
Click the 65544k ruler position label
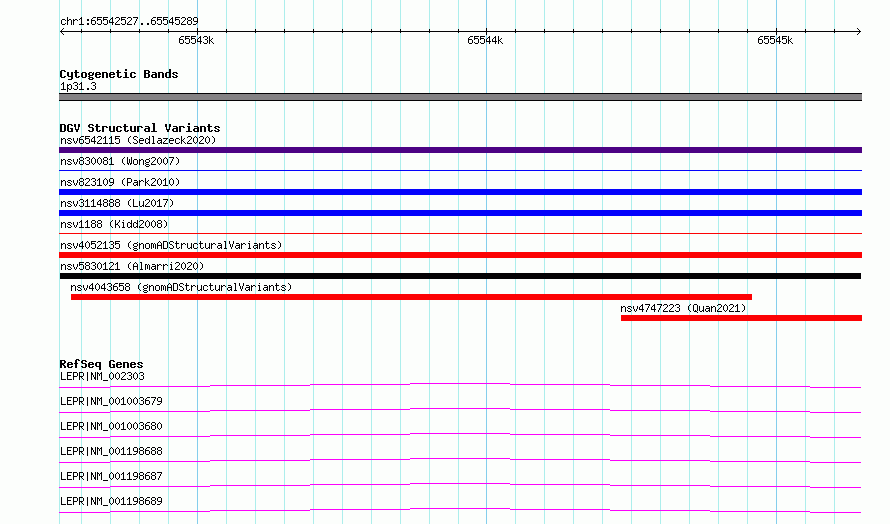(x=485, y=40)
